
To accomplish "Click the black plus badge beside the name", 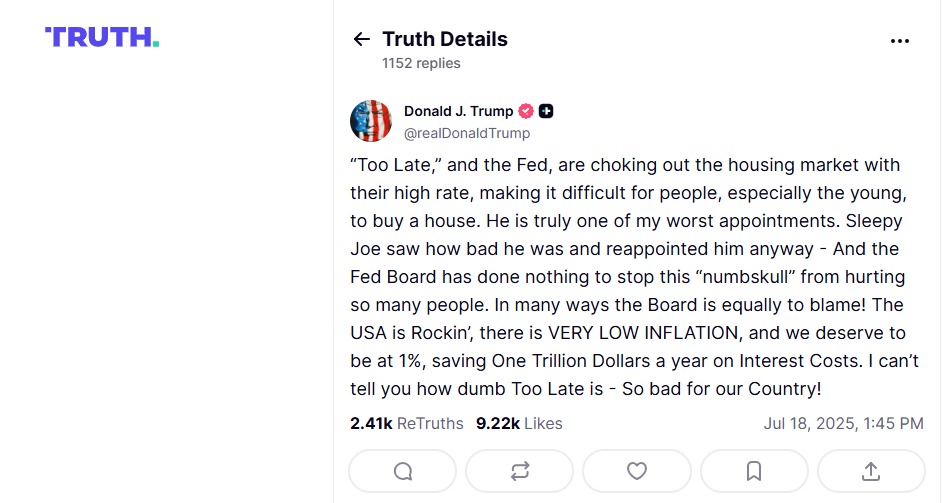I will 546,111.
